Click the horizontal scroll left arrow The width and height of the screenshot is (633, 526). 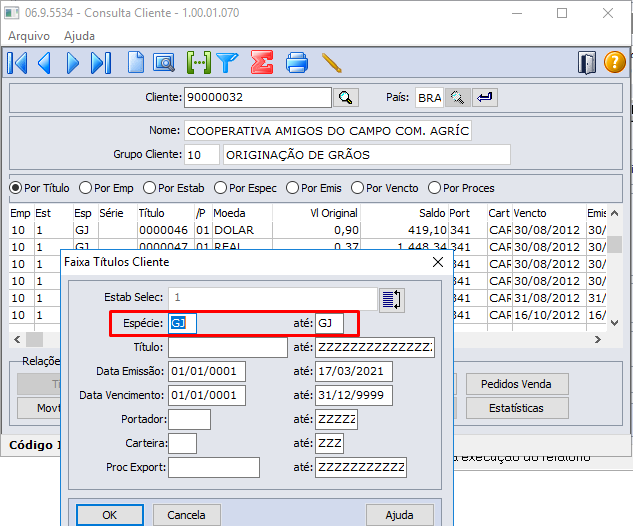[x=17, y=339]
